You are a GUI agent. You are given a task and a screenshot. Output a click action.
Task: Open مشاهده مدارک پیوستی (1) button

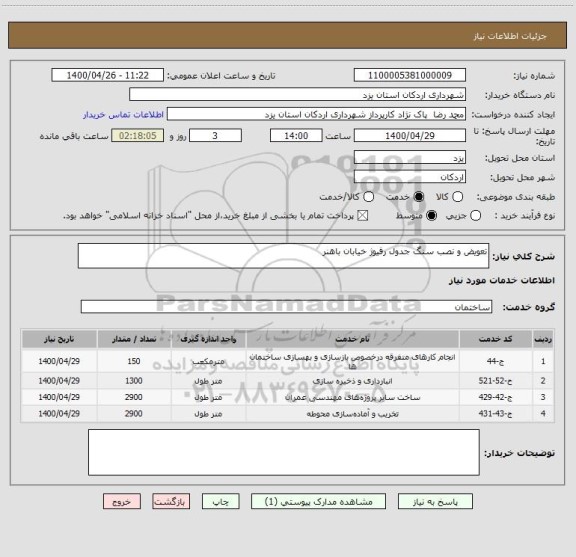pos(318,502)
